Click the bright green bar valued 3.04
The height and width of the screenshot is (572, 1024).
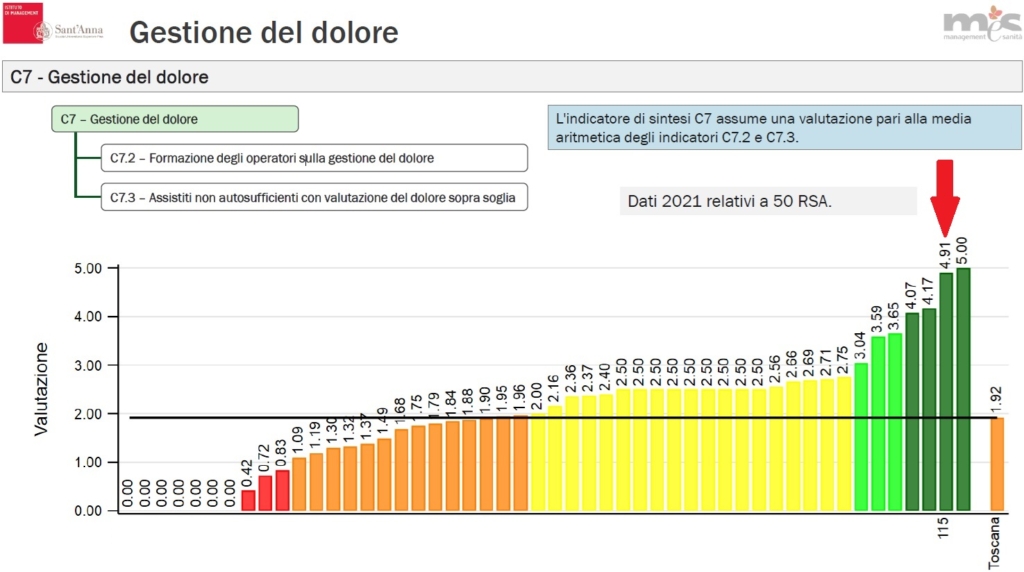pyautogui.click(x=861, y=437)
